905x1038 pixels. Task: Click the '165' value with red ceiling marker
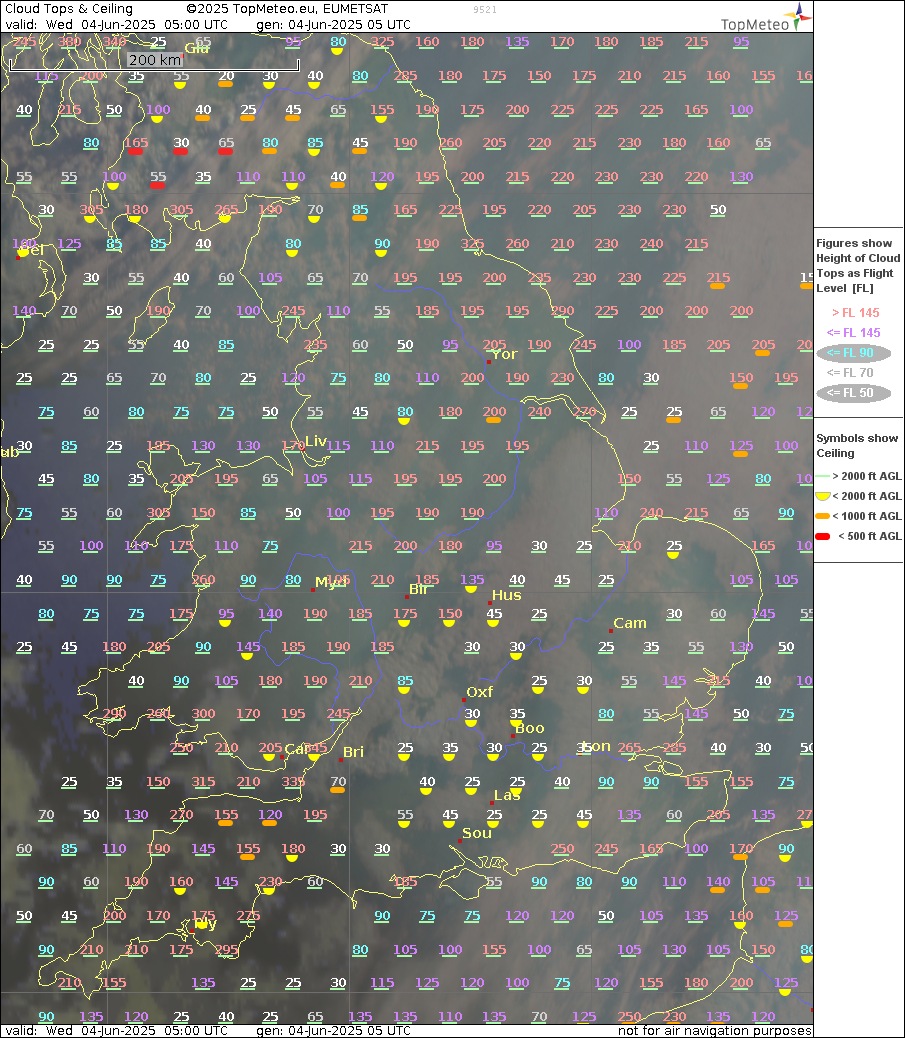(136, 142)
